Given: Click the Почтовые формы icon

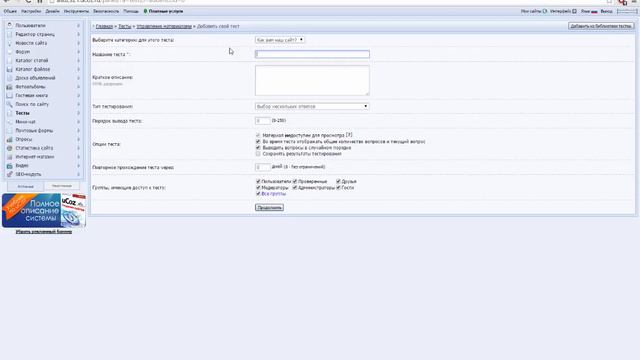Looking at the screenshot, I should click(9, 131).
